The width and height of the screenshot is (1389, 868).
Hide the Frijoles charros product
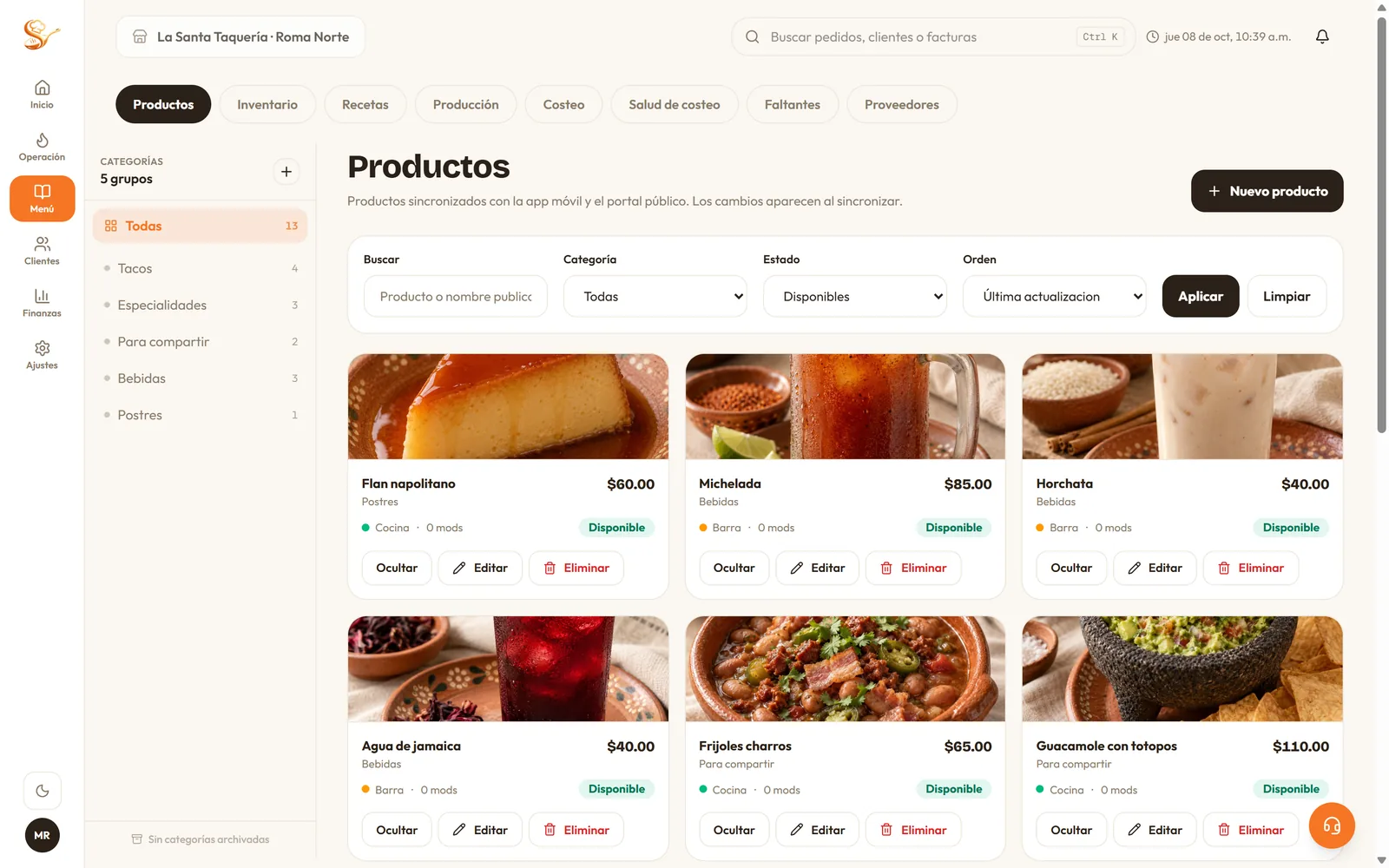[734, 830]
